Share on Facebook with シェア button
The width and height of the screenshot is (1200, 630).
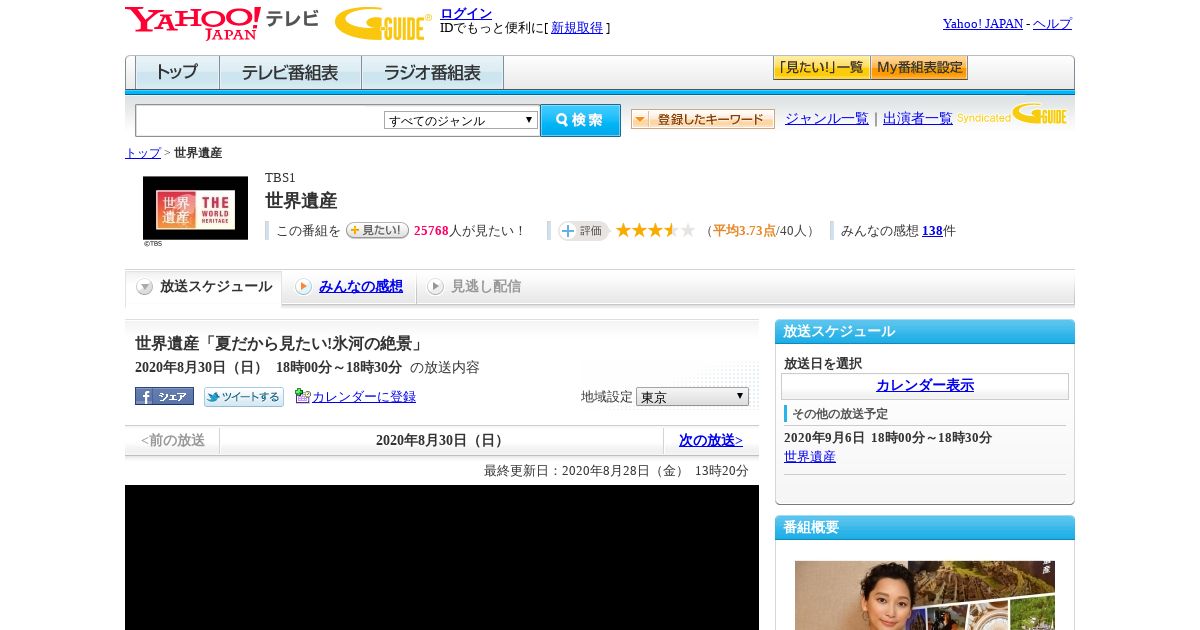click(x=164, y=396)
